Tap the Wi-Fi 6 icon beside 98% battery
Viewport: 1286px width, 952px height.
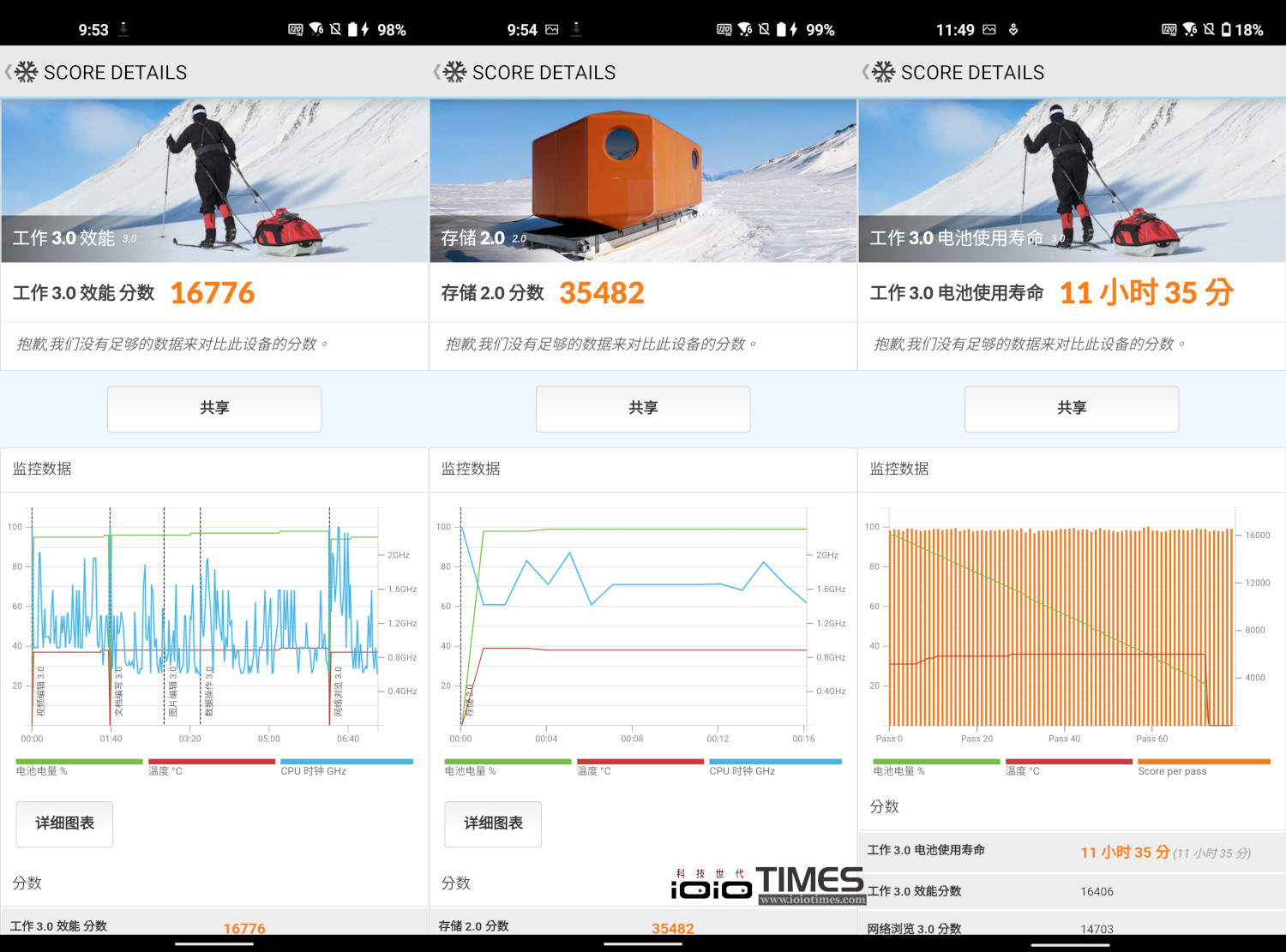tap(316, 29)
